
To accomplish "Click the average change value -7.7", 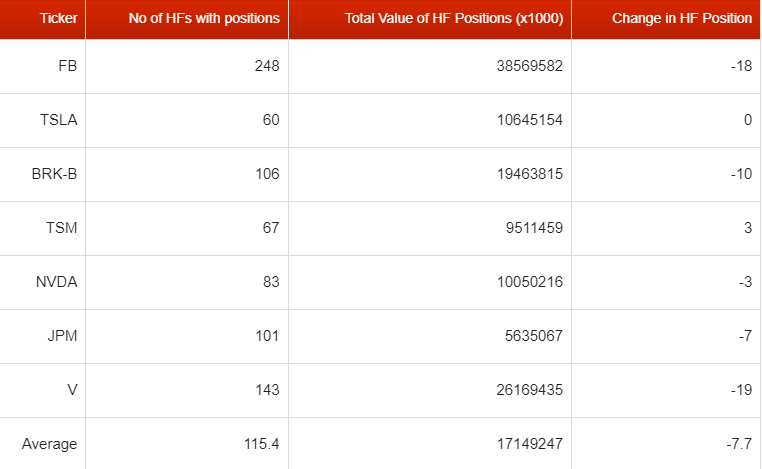I will [739, 444].
